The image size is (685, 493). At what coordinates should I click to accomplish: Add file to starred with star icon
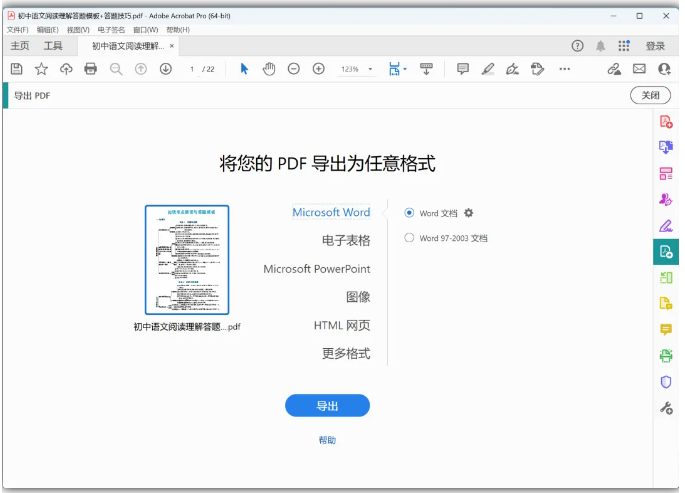(x=42, y=69)
